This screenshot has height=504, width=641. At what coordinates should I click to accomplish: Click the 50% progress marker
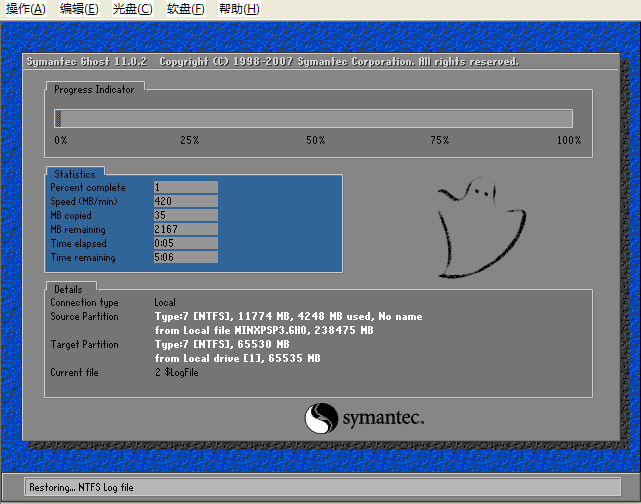coord(316,140)
